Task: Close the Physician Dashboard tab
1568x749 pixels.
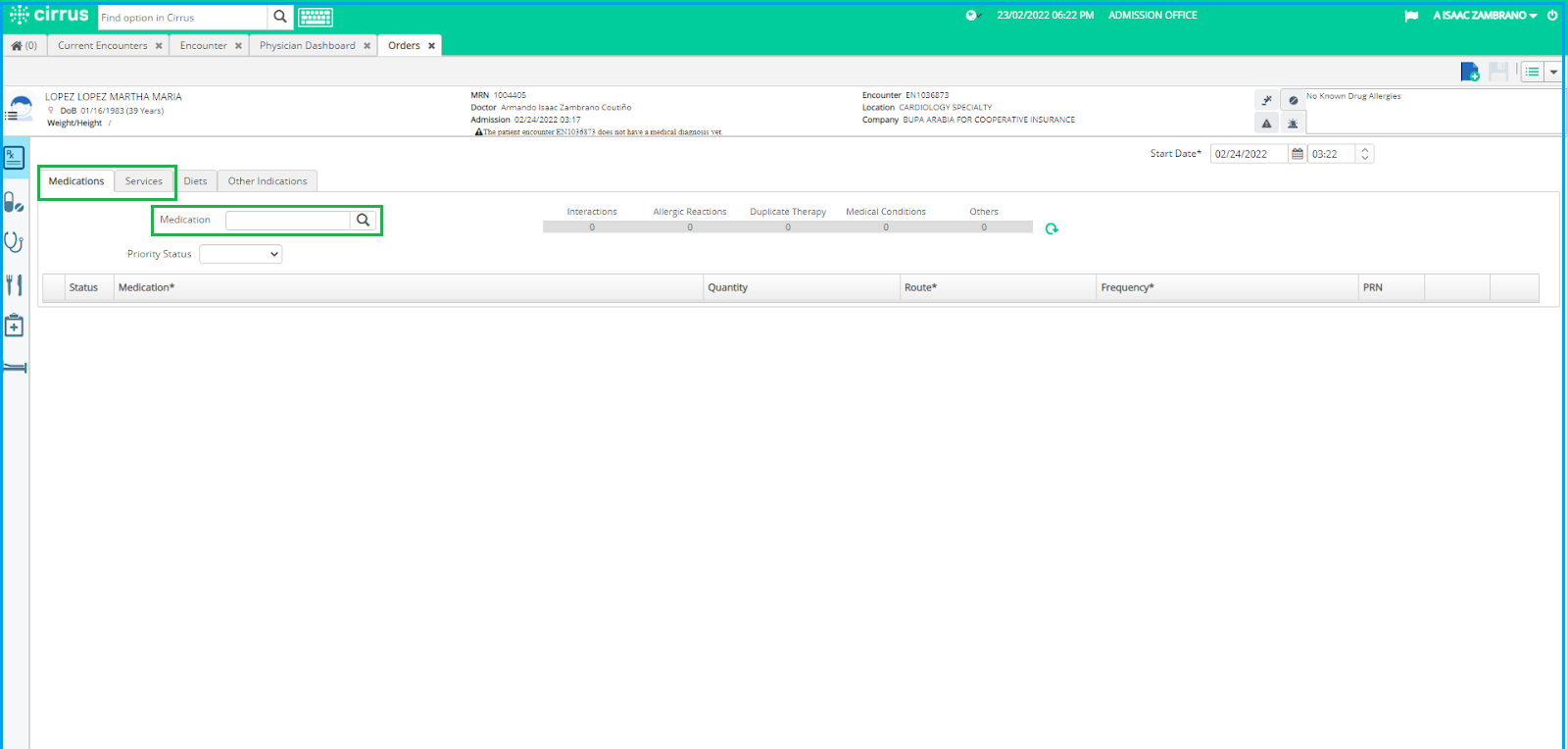Action: click(367, 46)
